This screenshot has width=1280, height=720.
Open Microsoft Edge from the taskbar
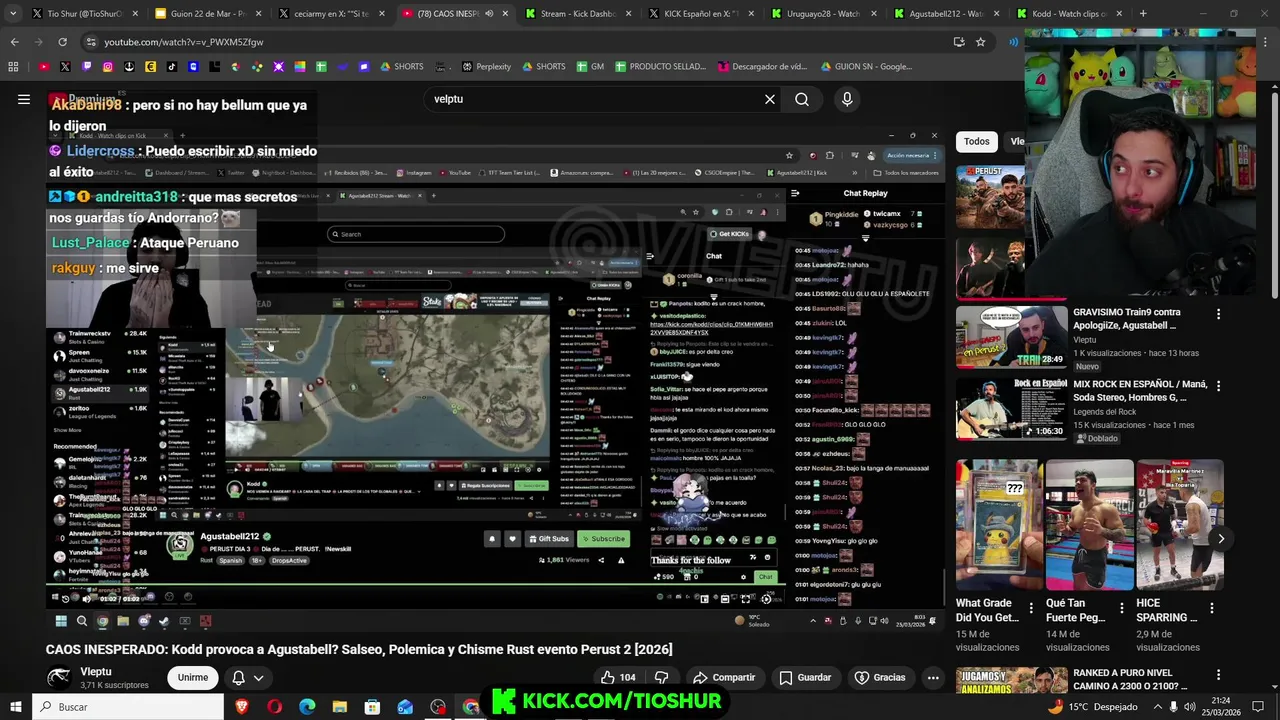click(307, 706)
